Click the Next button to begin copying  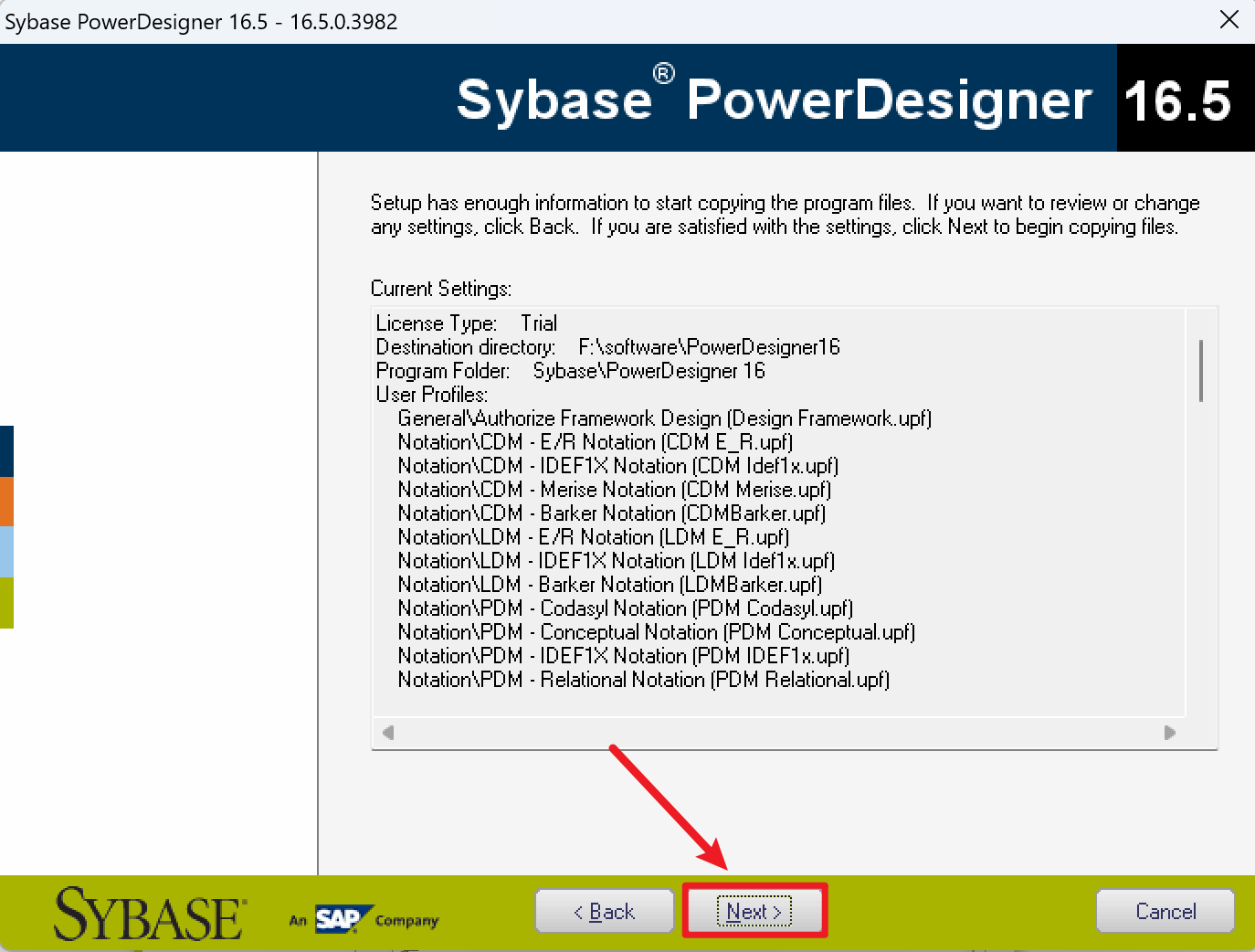[x=754, y=911]
